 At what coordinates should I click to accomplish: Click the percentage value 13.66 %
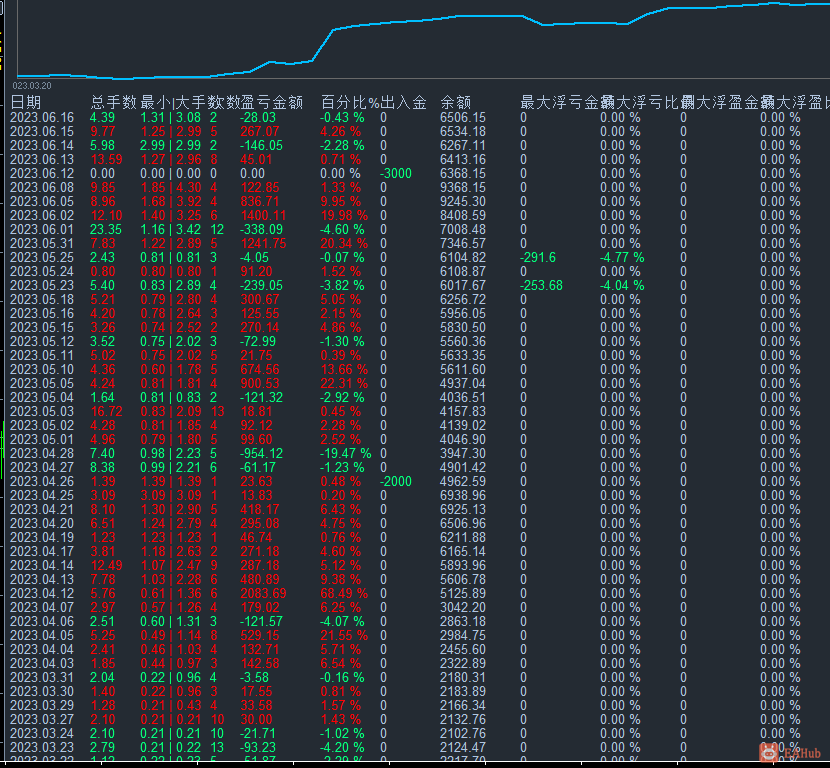tap(344, 369)
